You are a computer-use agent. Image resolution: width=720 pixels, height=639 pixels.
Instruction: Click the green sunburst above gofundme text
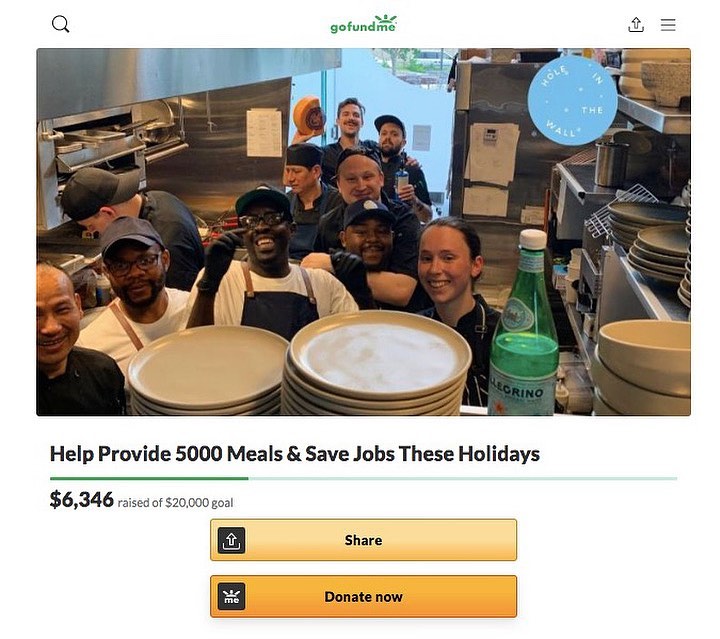[385, 19]
